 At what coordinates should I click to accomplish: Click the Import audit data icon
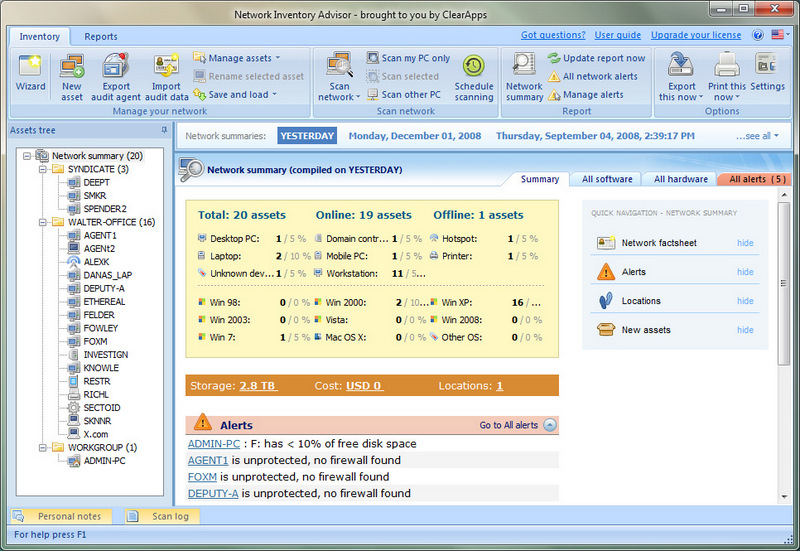(166, 66)
